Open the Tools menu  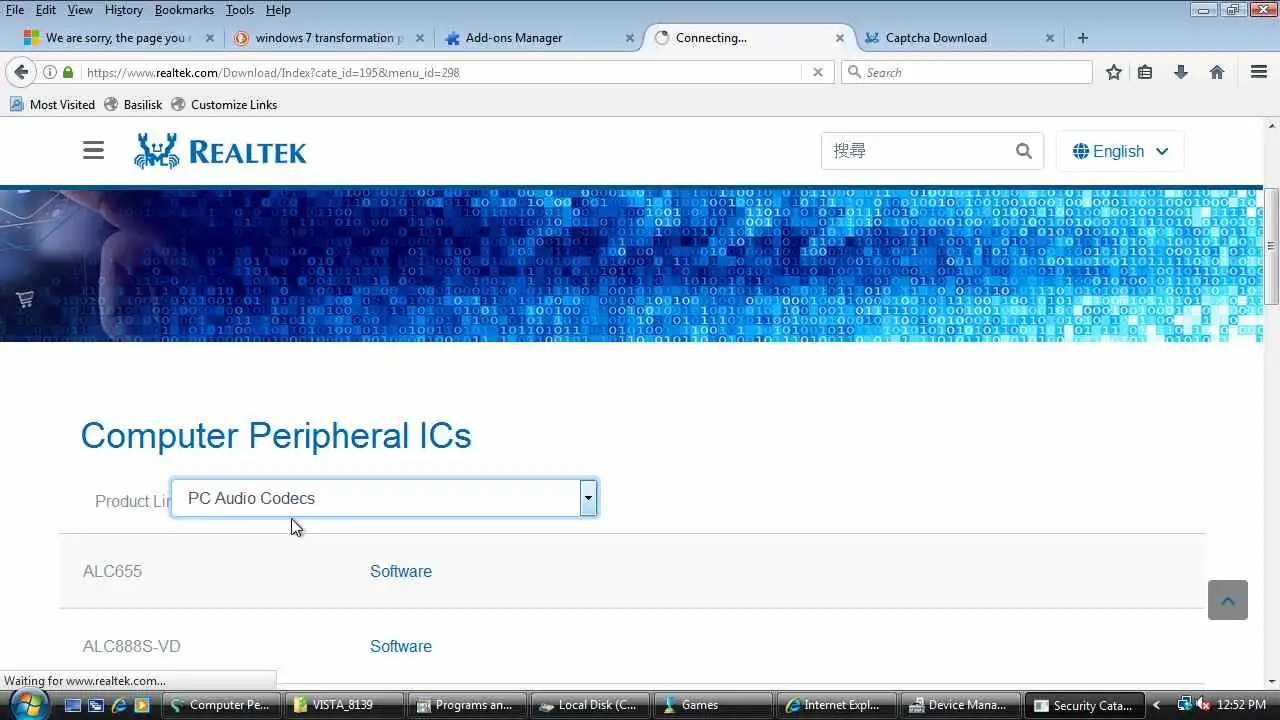pyautogui.click(x=240, y=10)
